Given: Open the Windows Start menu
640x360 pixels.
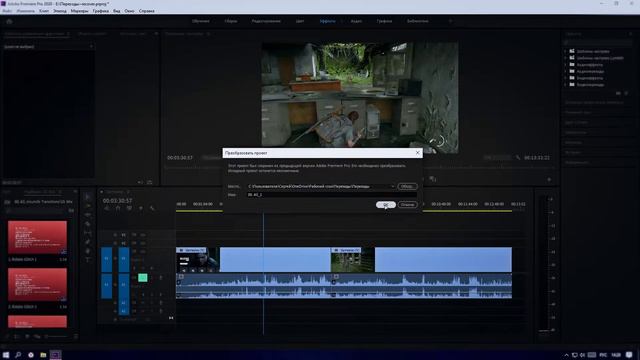Looking at the screenshot, I should [6, 355].
